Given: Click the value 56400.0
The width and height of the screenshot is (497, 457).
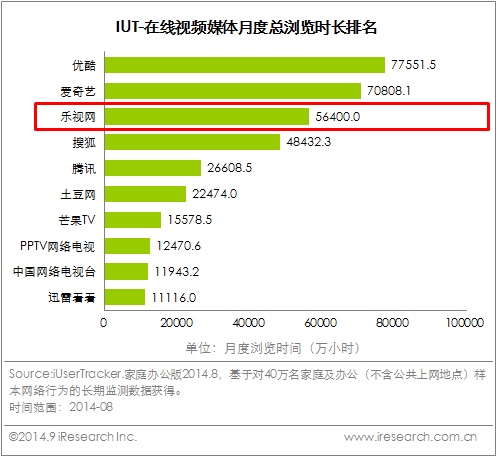Looking at the screenshot, I should click(x=338, y=117).
